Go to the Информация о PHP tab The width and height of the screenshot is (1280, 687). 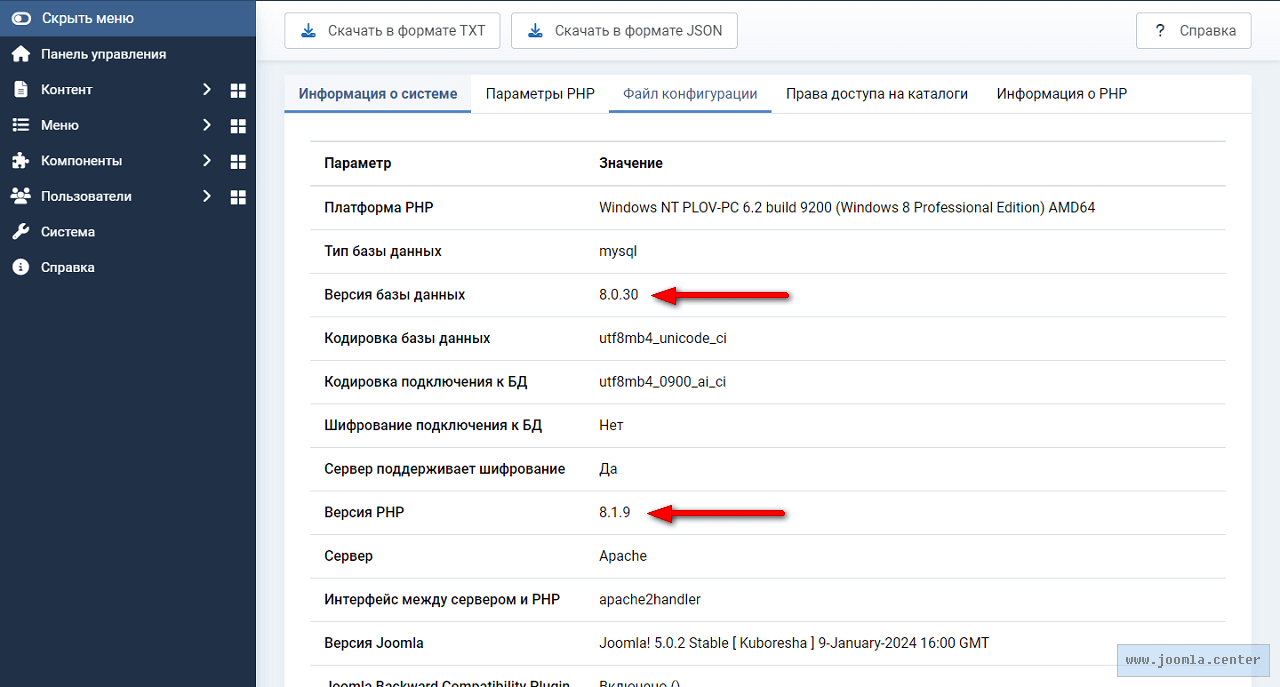(1061, 94)
